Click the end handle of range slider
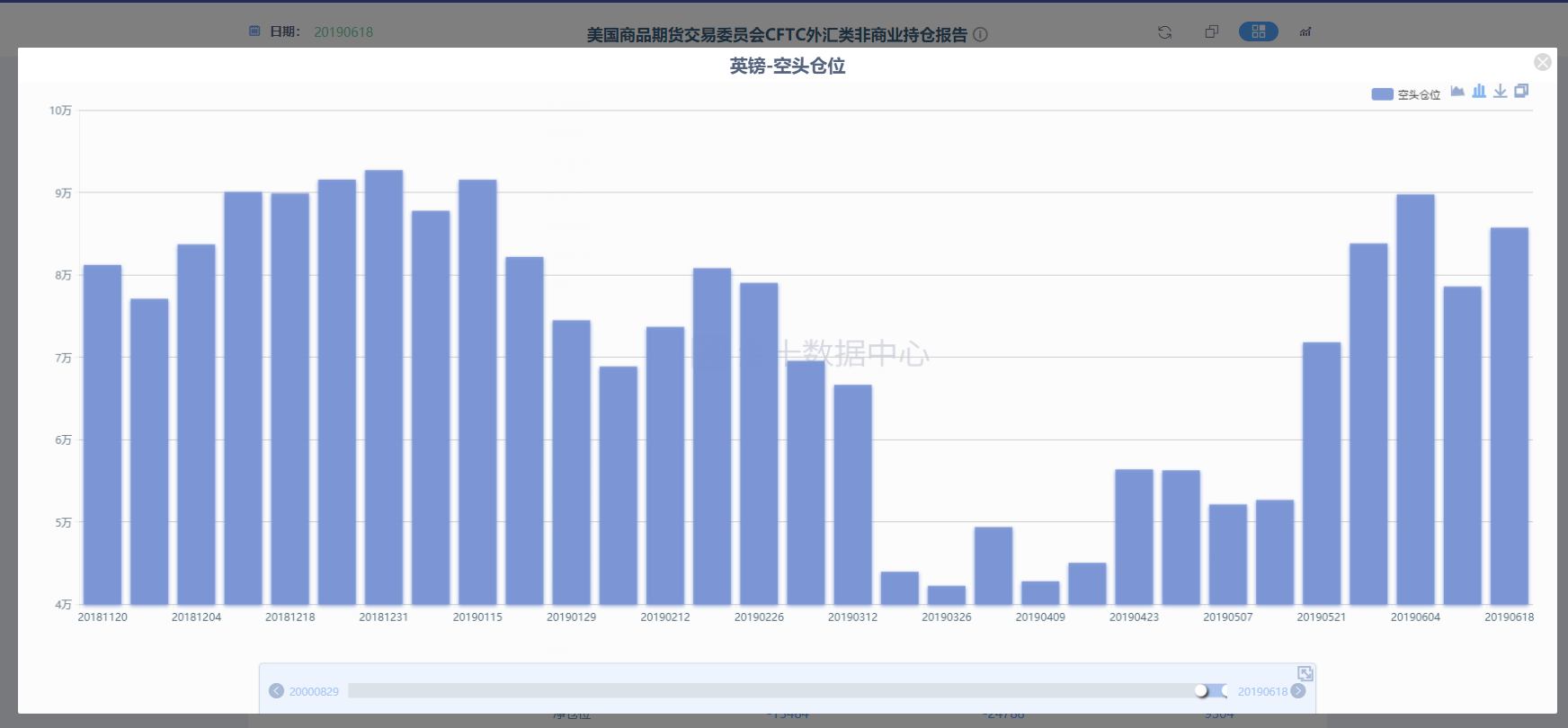 pos(1226,690)
